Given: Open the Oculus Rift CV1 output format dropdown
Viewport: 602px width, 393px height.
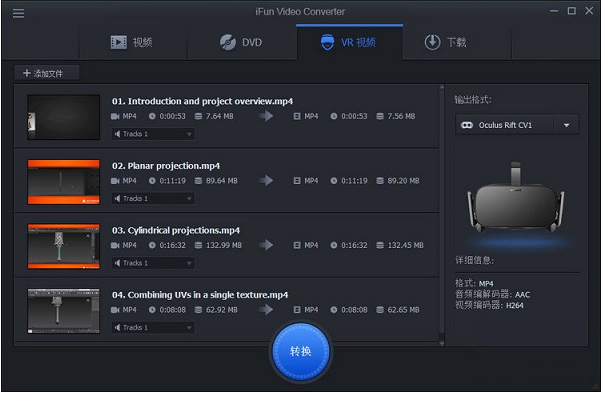Looking at the screenshot, I should click(517, 125).
